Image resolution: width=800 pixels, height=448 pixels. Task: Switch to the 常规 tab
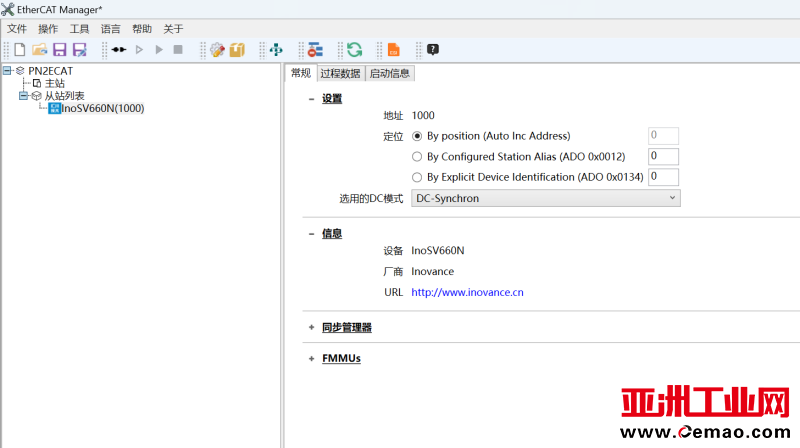click(x=301, y=73)
